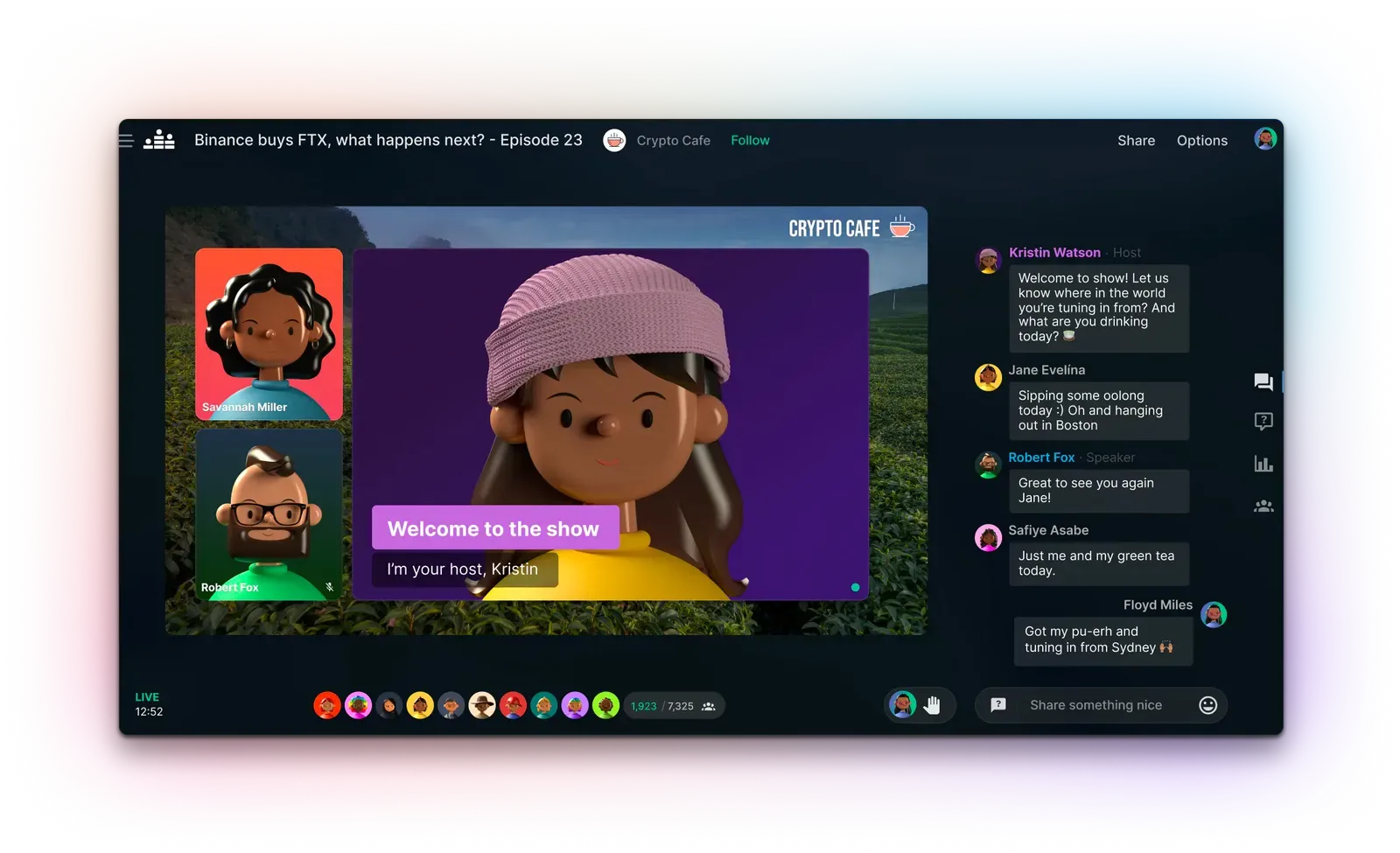Image resolution: width=1400 pixels, height=853 pixels.
Task: Open the participants list
Action: click(x=1263, y=506)
